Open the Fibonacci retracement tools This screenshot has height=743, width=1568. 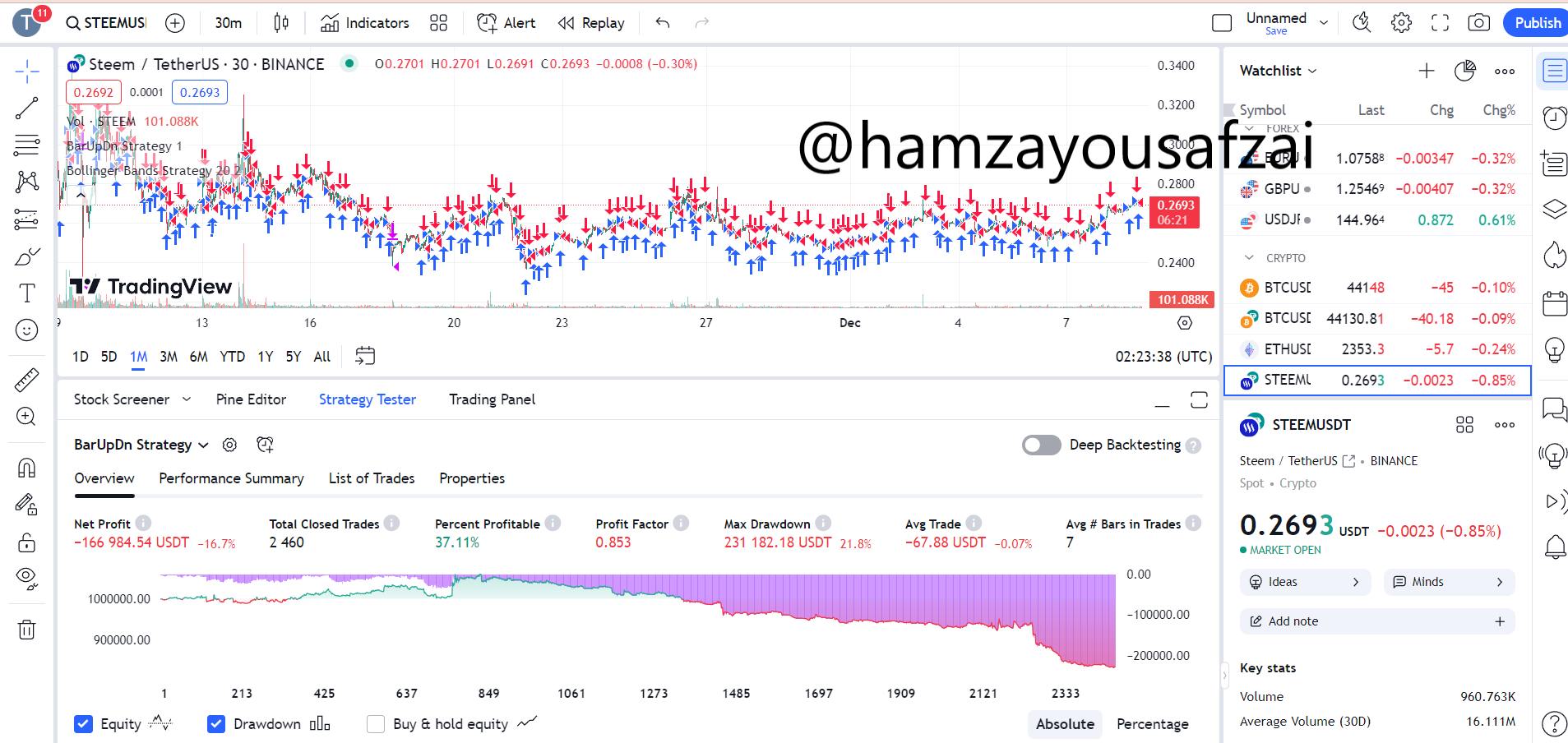coord(27,145)
